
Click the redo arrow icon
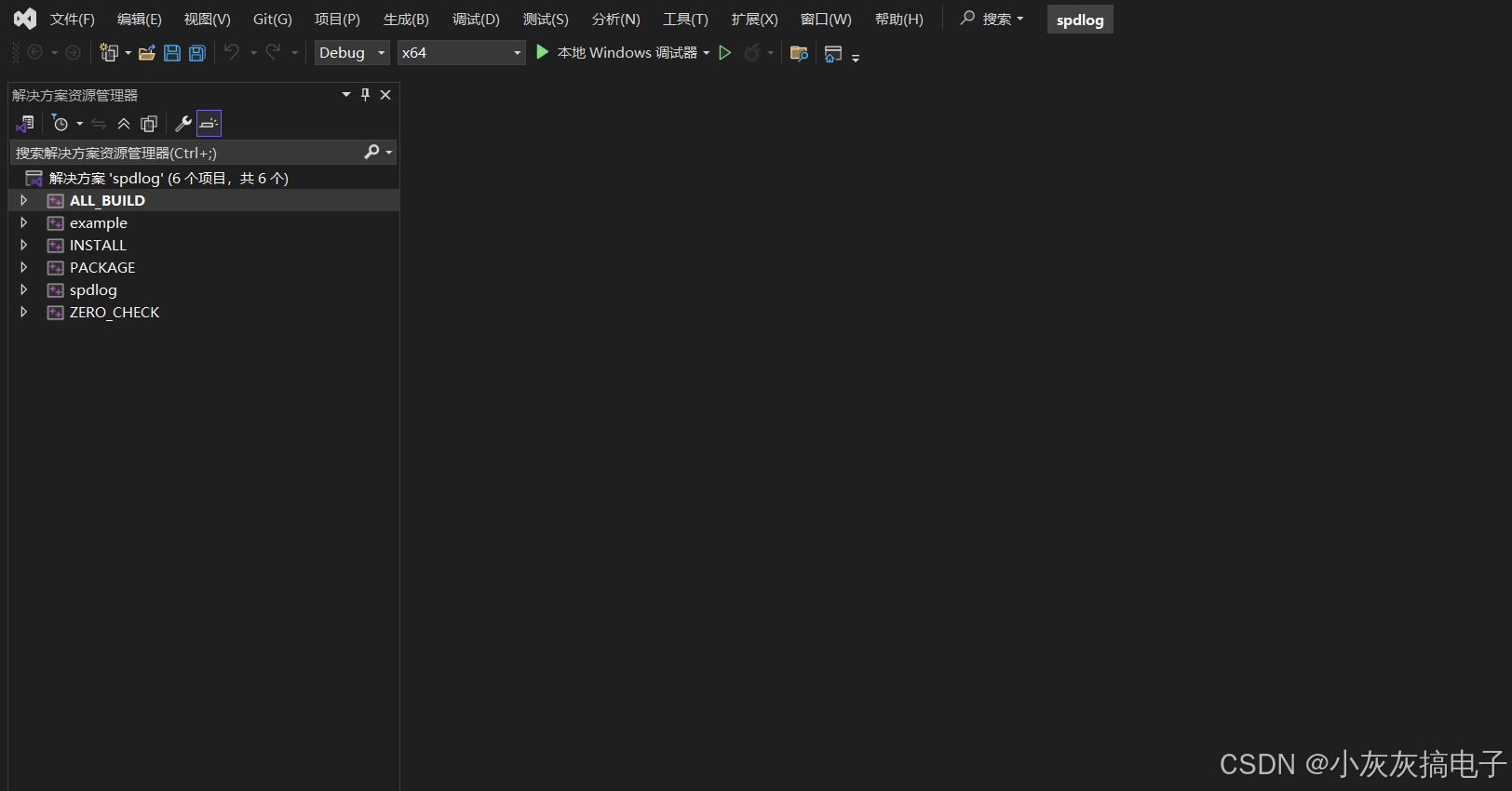[273, 52]
